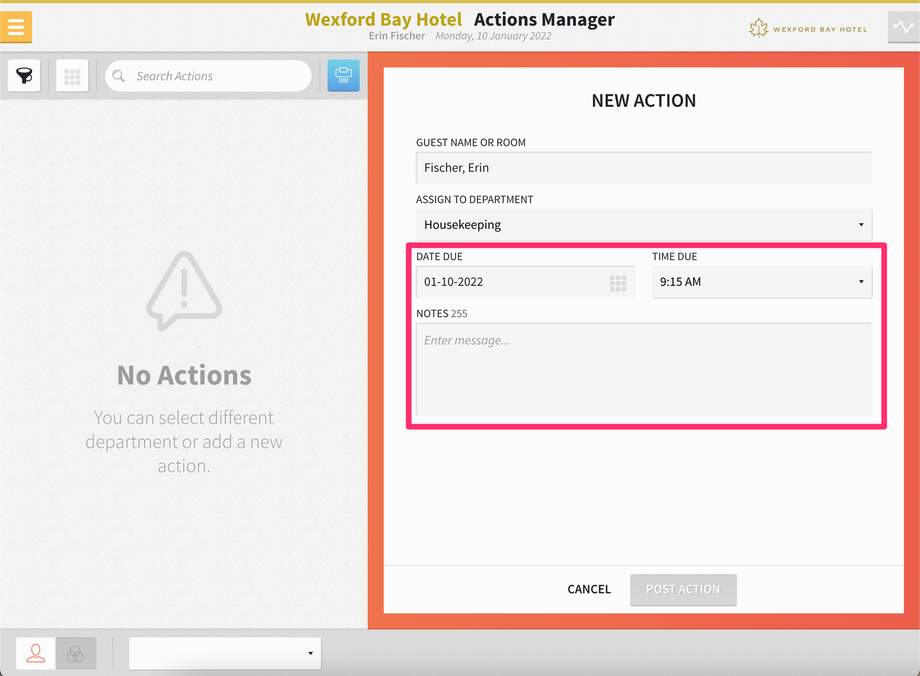This screenshot has height=676, width=920.
Task: Click in the Search Actions field
Action: [208, 76]
